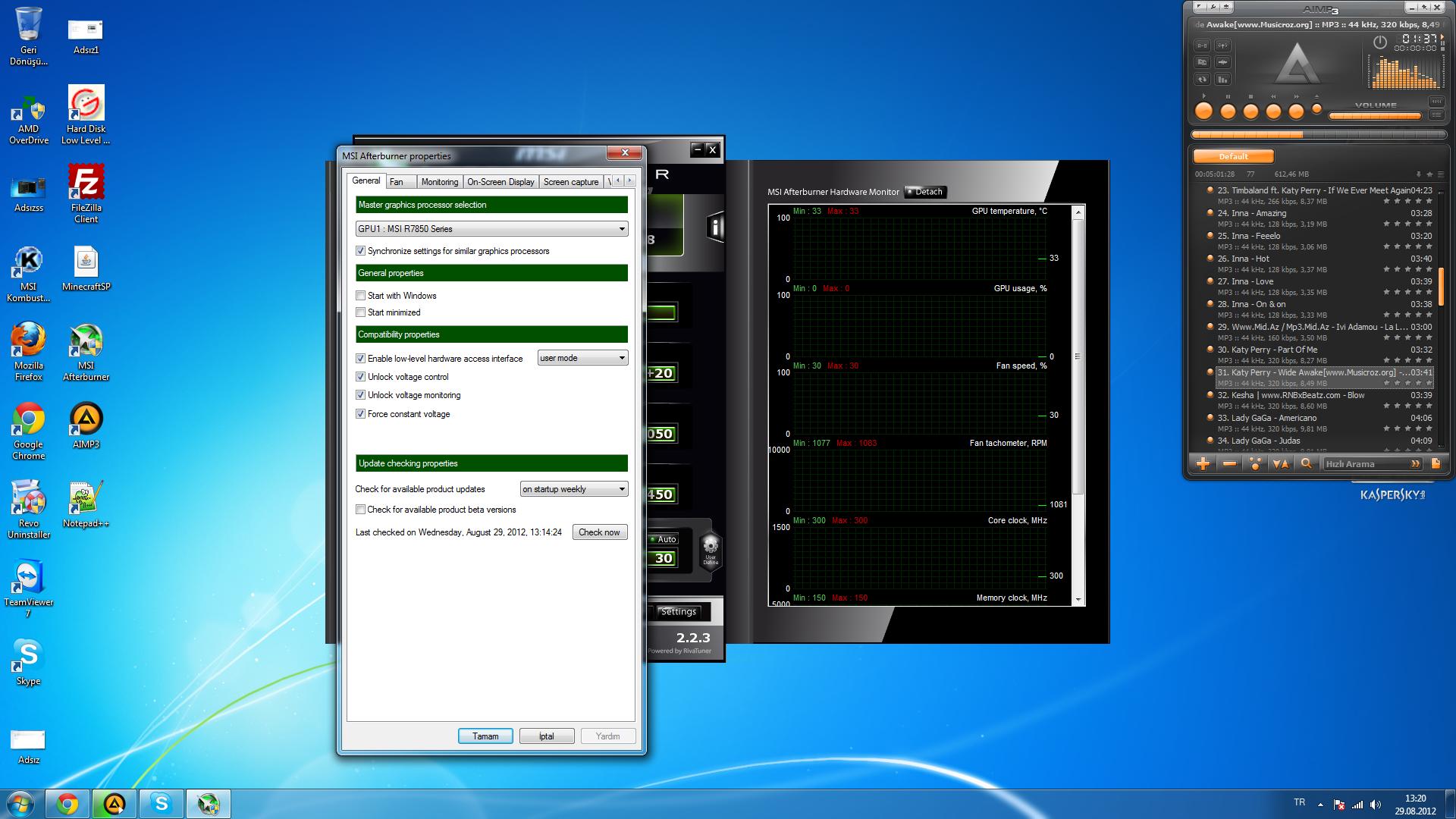The image size is (1456, 819).
Task: Open playlist miscellaneous dots icon
Action: (1255, 464)
